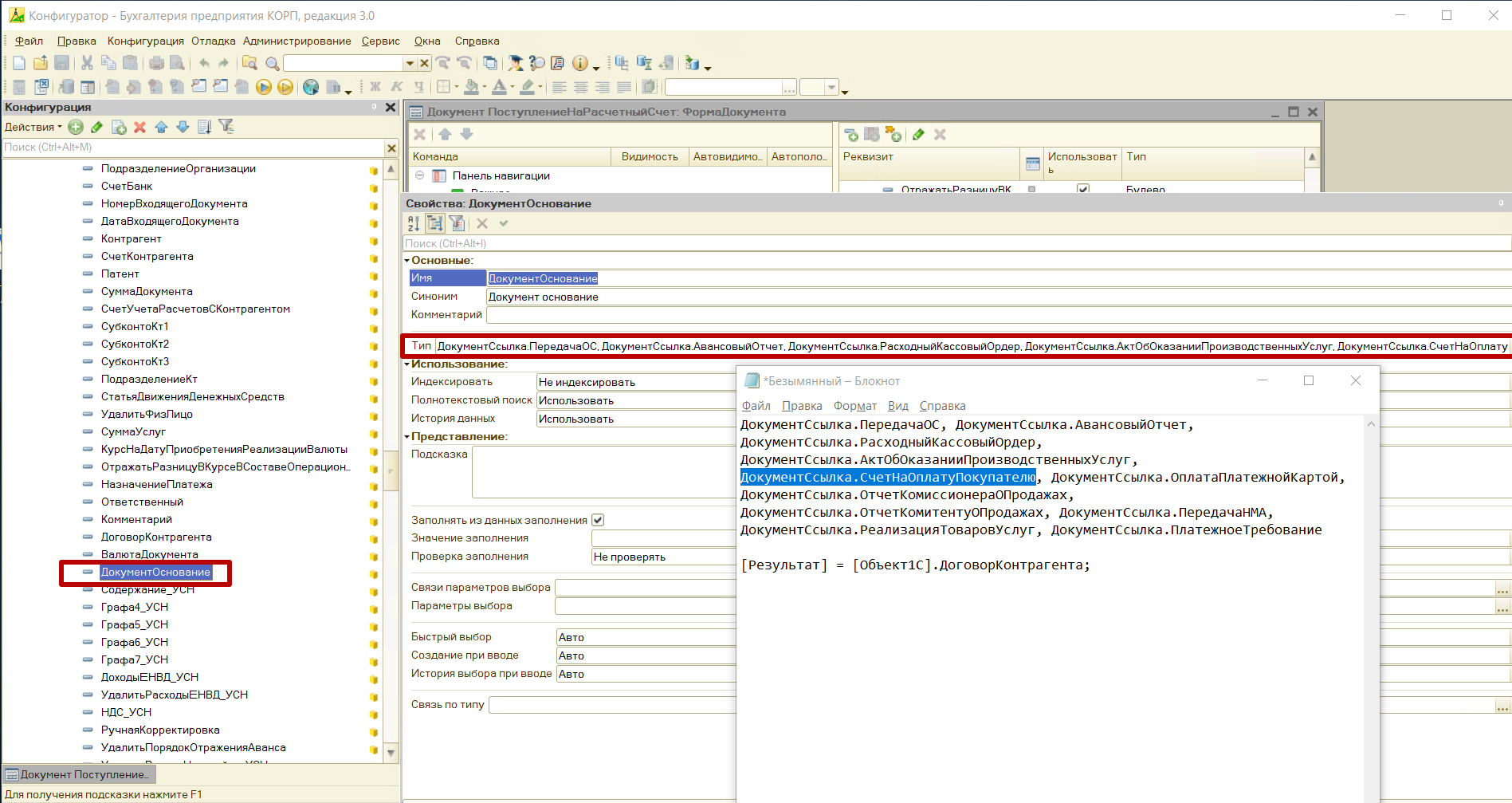
Task: Toggle the Использовать checkbox for ОтражатьРазницуВК row
Action: (1082, 189)
